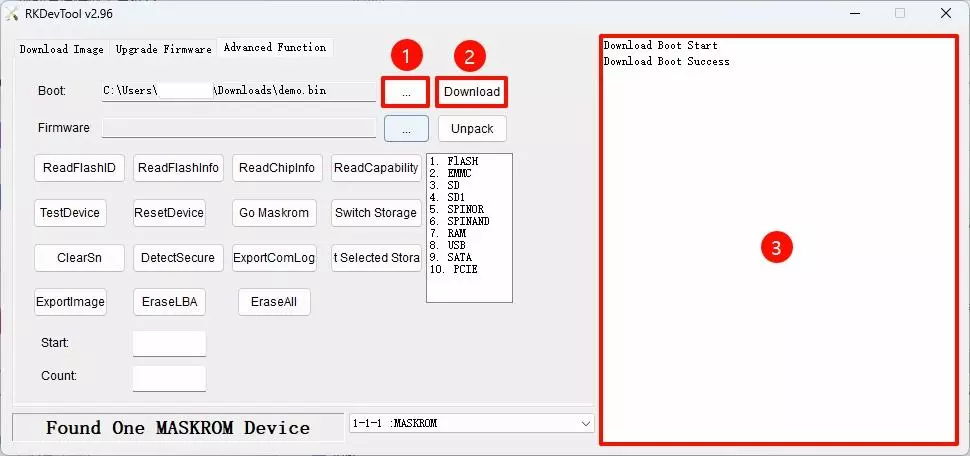Click the Go Maskrom button
The image size is (970, 456).
(275, 213)
